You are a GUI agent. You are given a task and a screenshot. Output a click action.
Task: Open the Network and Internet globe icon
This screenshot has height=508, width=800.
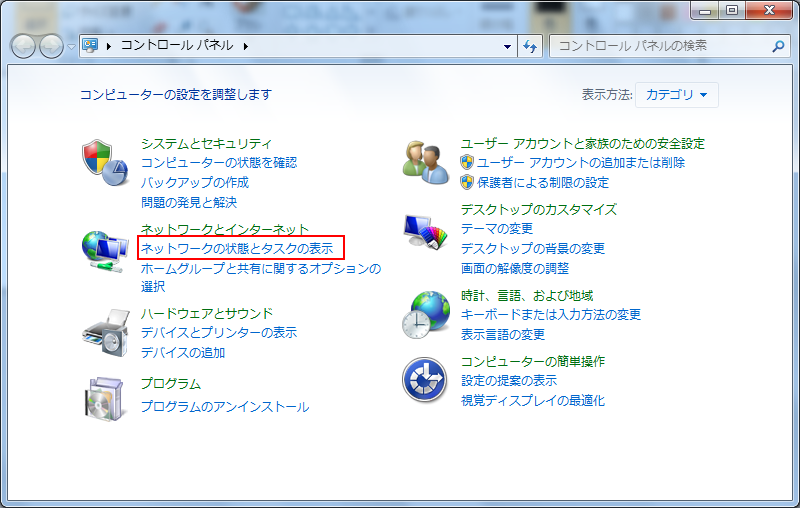pyautogui.click(x=105, y=251)
